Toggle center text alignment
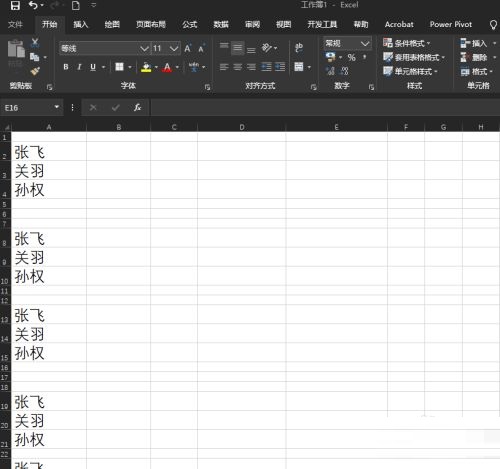500x469 pixels. point(238,67)
